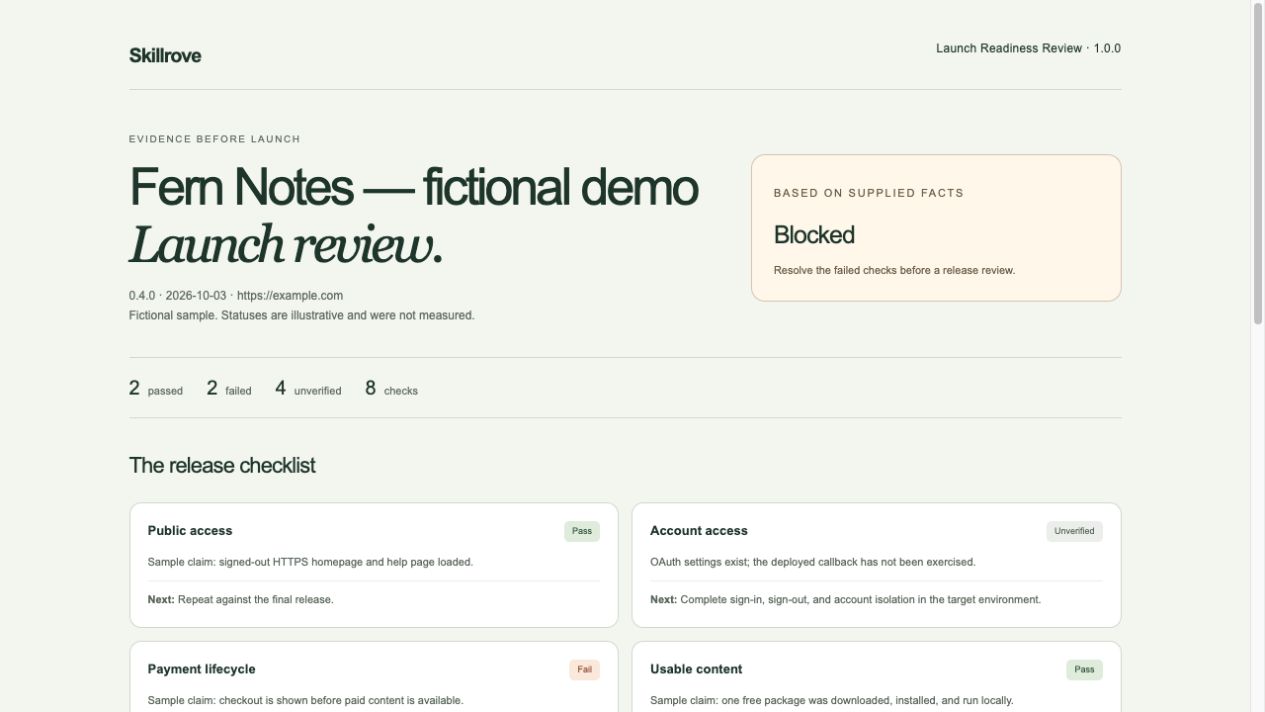Click the vertical page scrollbar thumb

pyautogui.click(x=1258, y=164)
